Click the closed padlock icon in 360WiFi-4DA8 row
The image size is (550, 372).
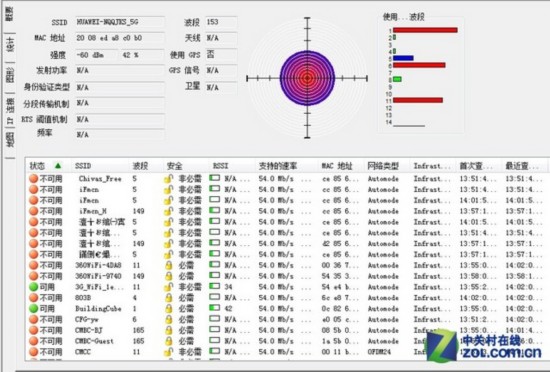point(169,265)
